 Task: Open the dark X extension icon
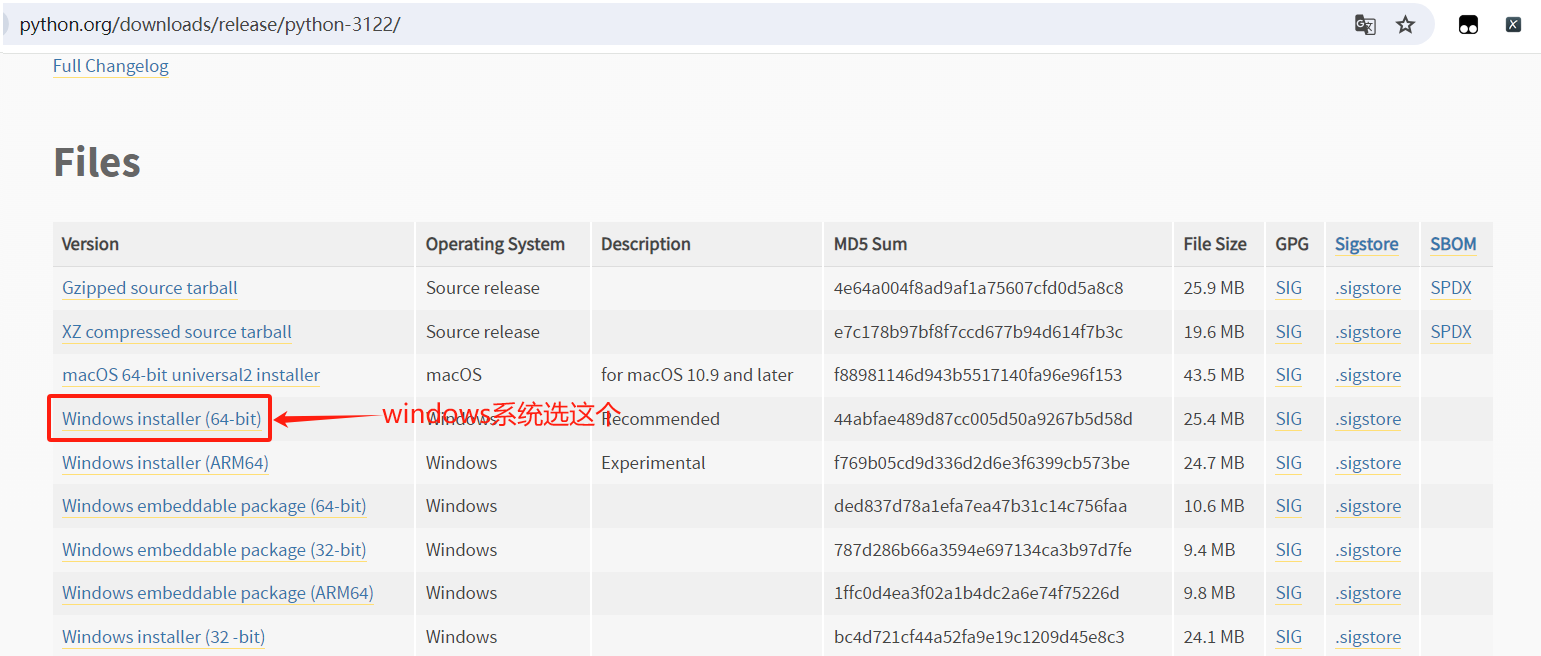coord(1514,25)
